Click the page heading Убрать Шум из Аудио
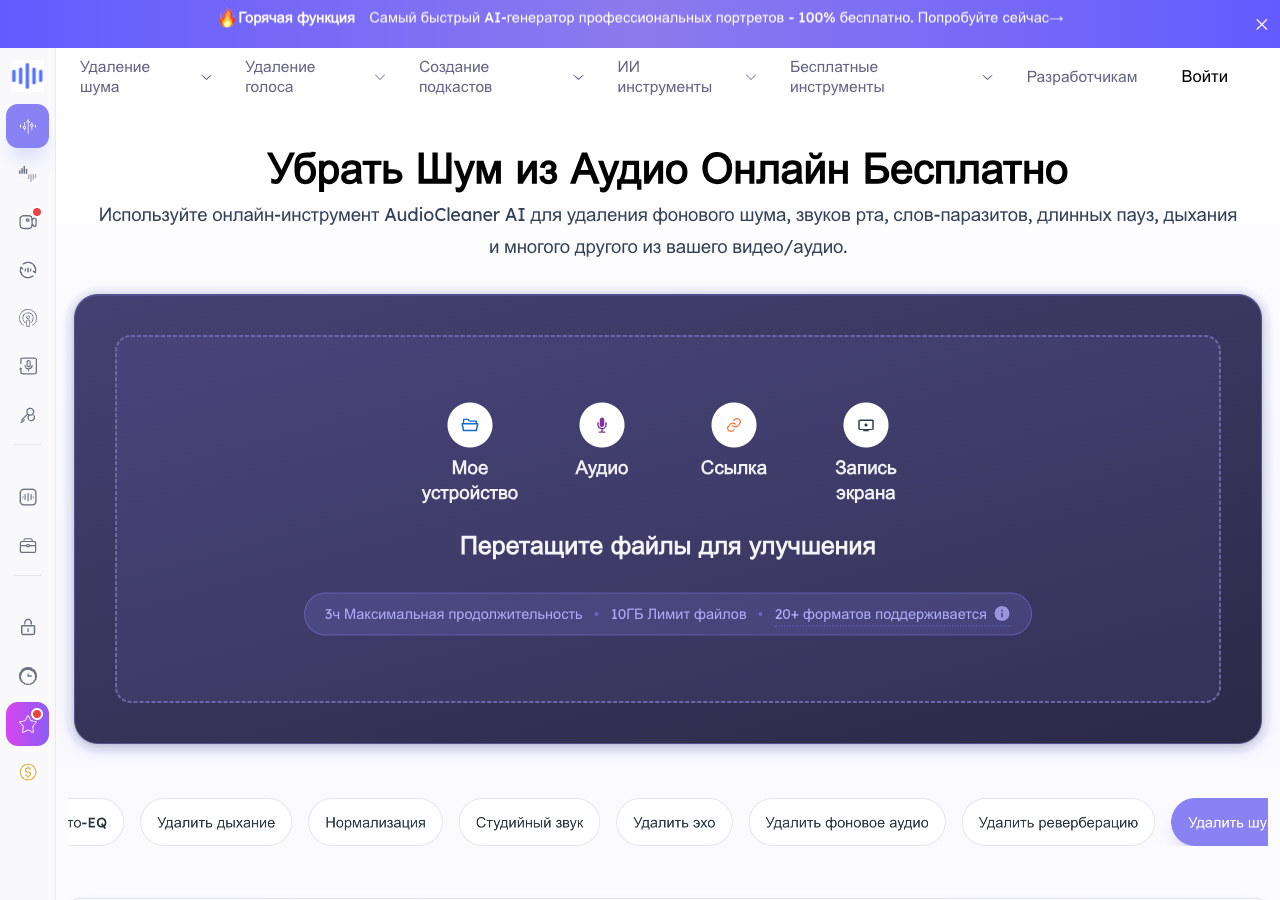1280x900 pixels. tap(668, 169)
